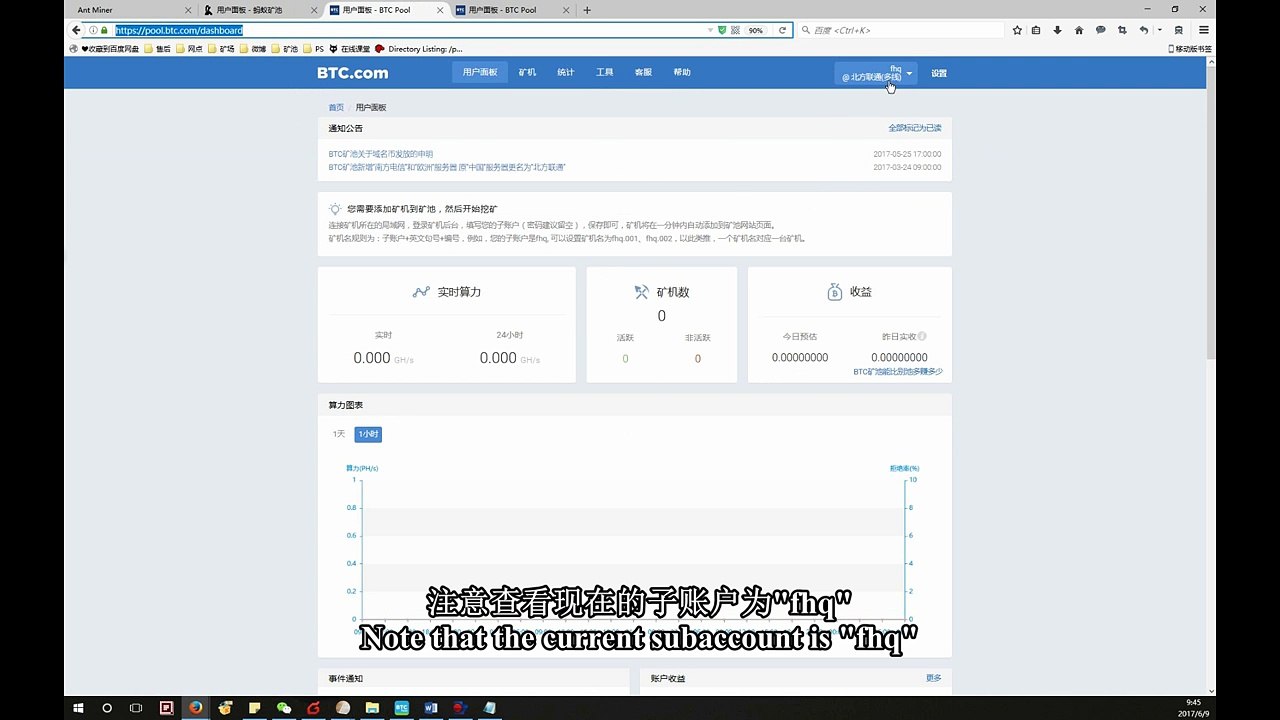Viewport: 1280px width, 720px height.
Task: Open the 网点 bookmarks folder
Action: click(x=190, y=48)
